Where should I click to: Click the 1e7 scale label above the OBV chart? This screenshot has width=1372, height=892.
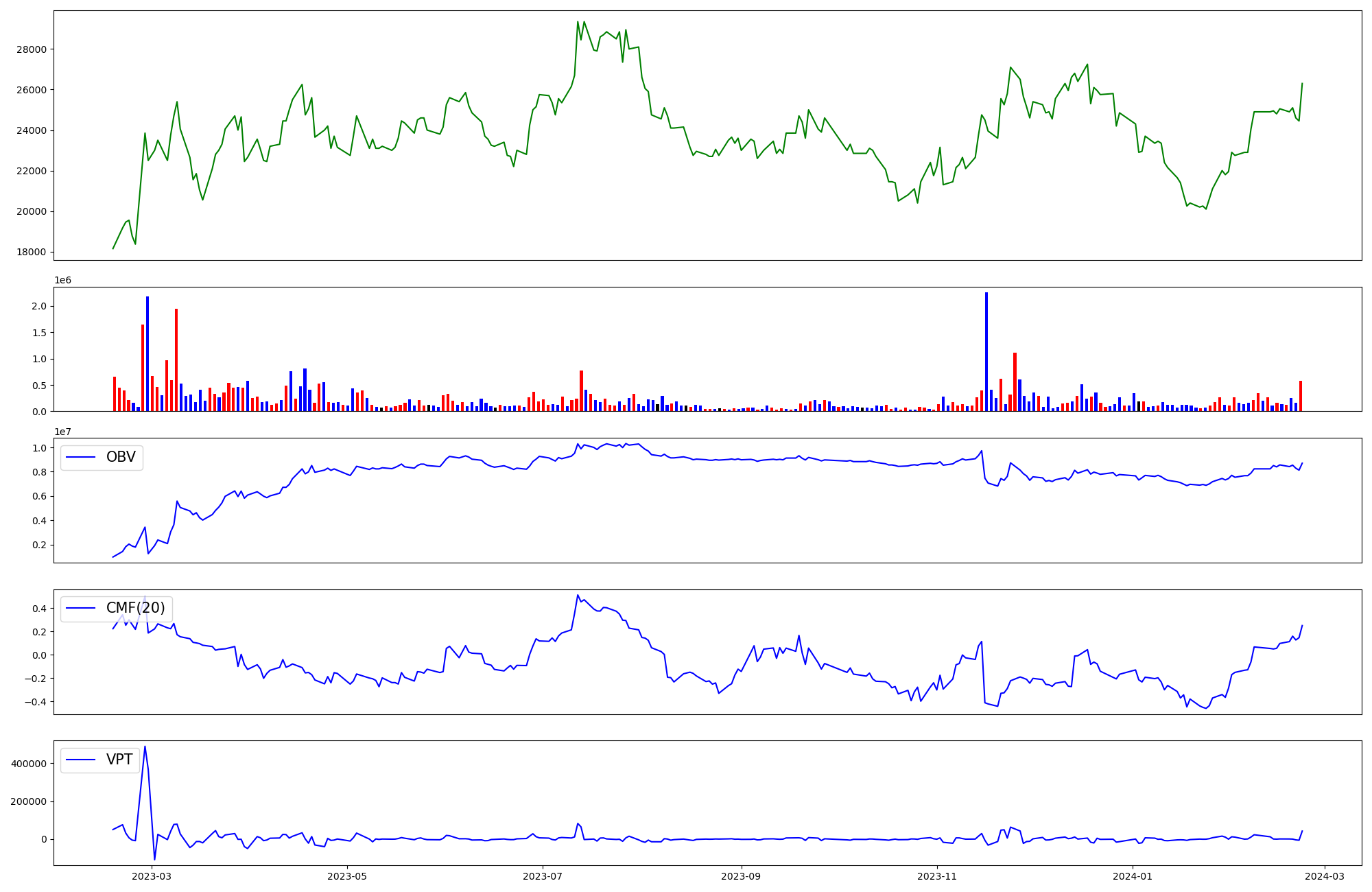pos(62,432)
